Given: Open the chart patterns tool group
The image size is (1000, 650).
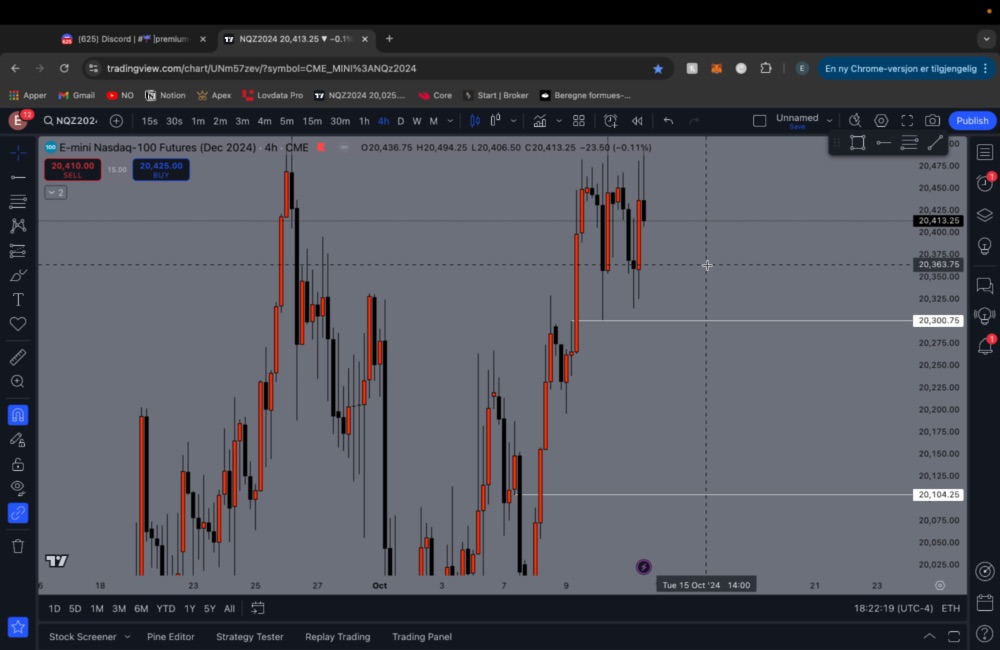Looking at the screenshot, I should pos(18,226).
